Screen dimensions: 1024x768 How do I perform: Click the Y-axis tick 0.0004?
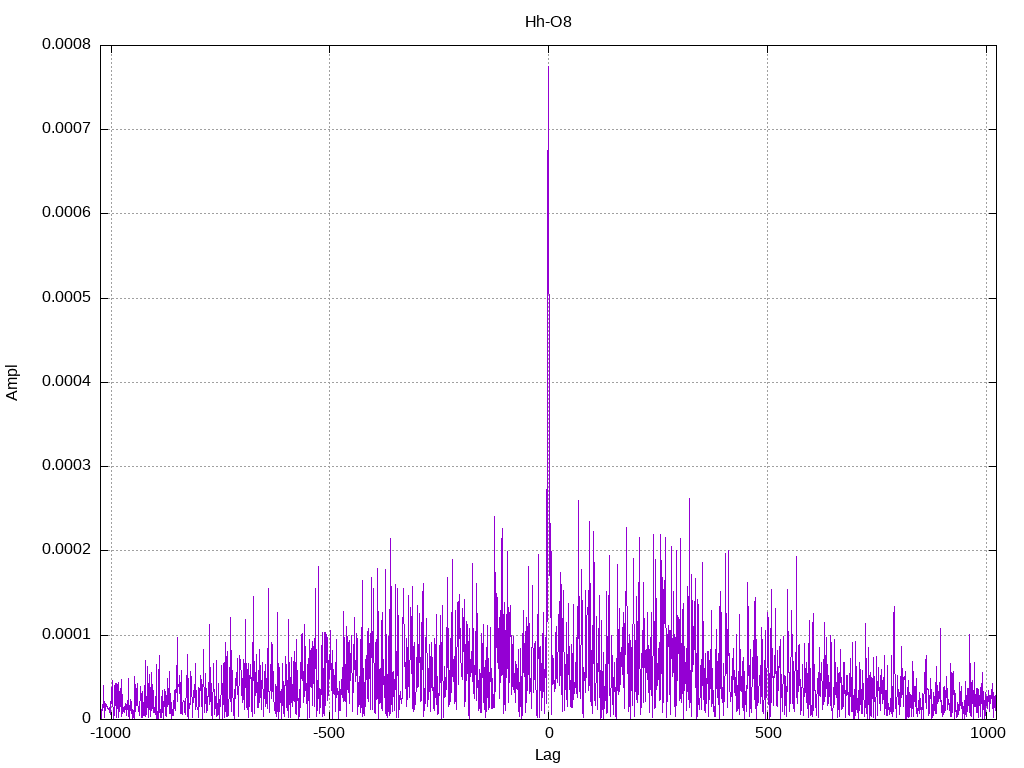[x=67, y=381]
